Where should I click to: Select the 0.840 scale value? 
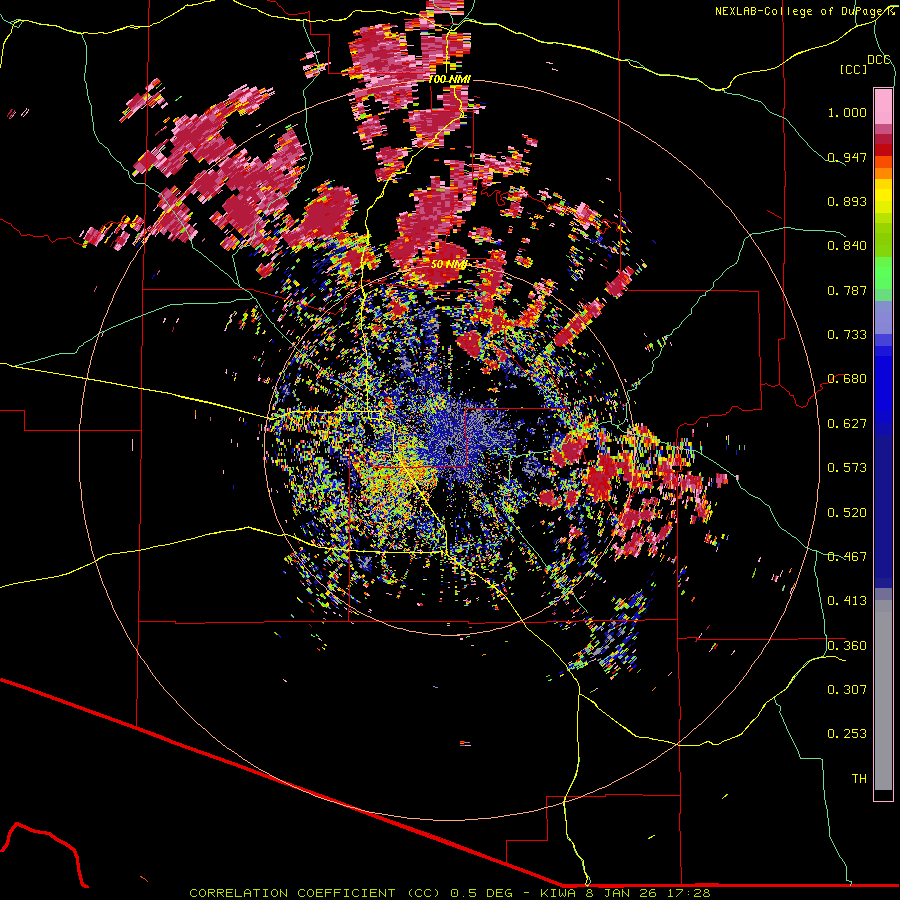pos(847,246)
